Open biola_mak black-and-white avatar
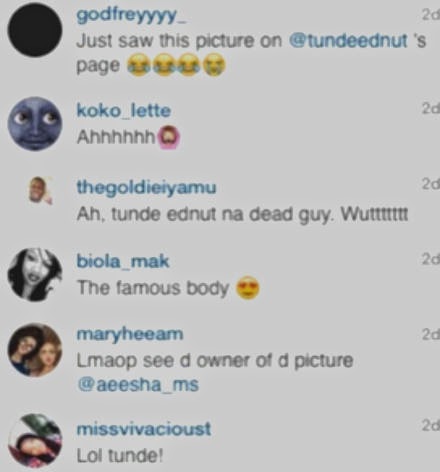 (35, 275)
